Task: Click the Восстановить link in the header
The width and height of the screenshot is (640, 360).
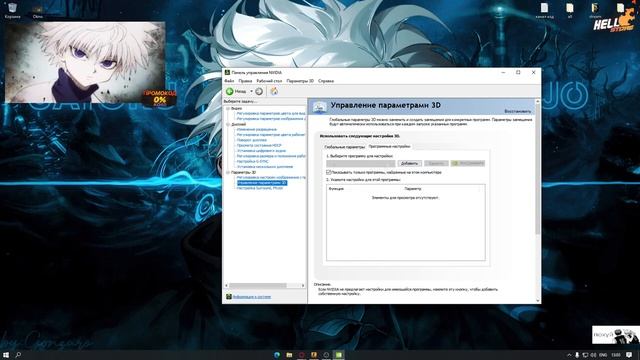Action: pos(518,111)
